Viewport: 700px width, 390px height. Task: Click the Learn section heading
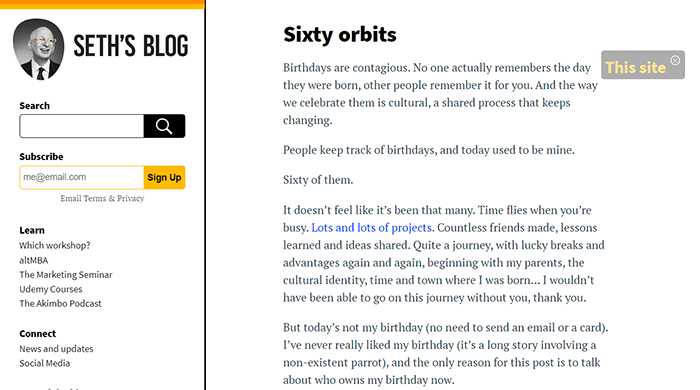pyautogui.click(x=32, y=230)
